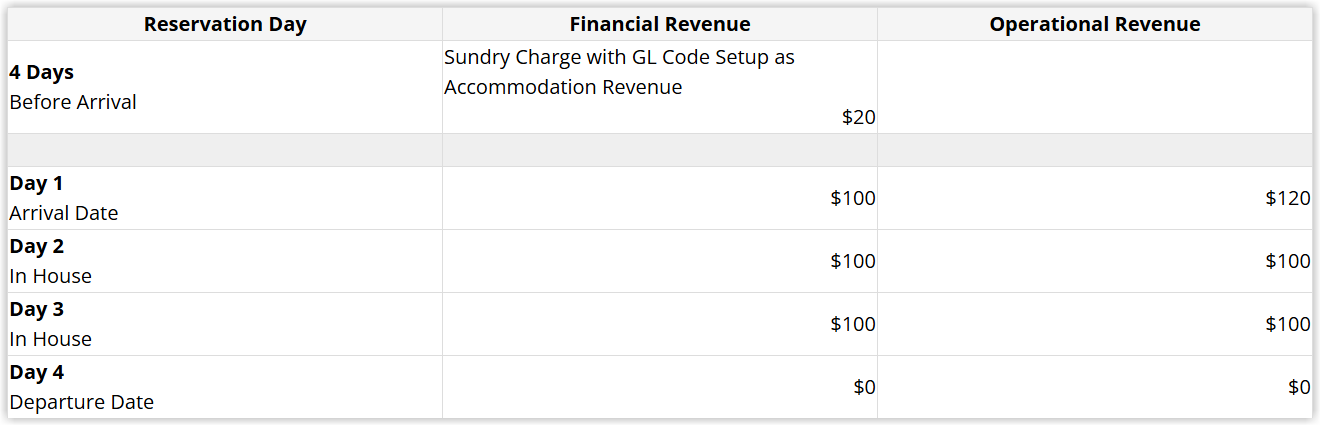Select the 4 Days Before Arrival cell
The height and width of the screenshot is (426, 1321).
(x=225, y=87)
